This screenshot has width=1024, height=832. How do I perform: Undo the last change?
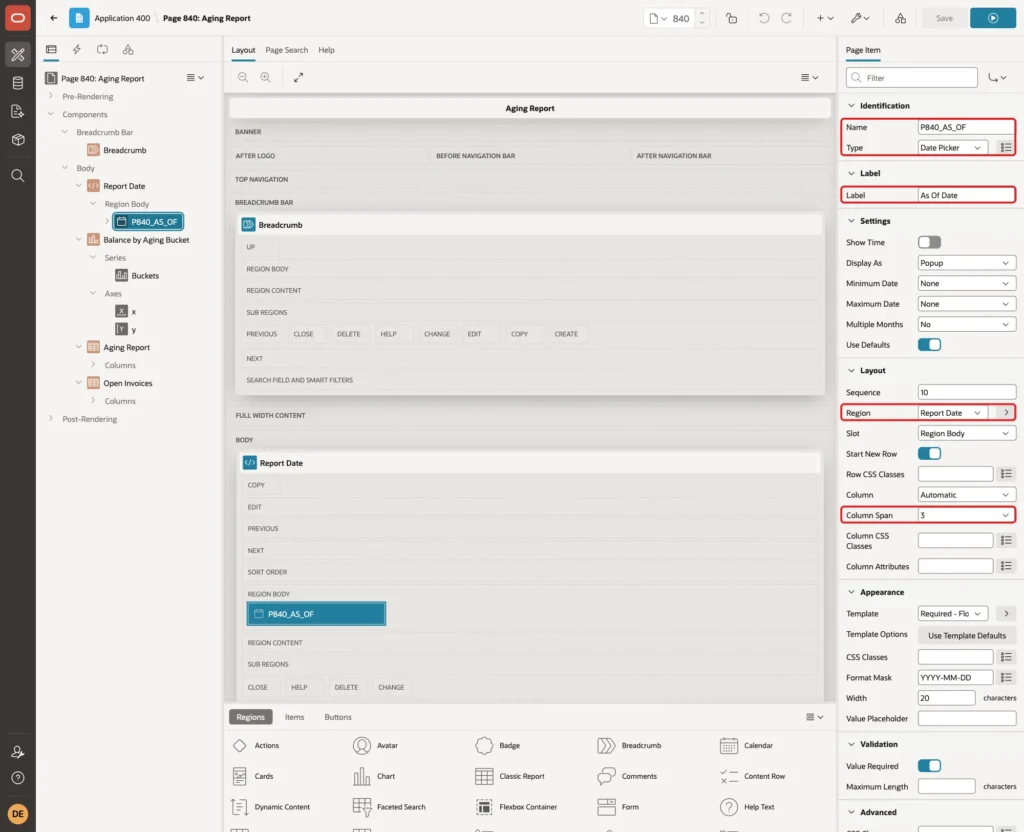pyautogui.click(x=763, y=18)
